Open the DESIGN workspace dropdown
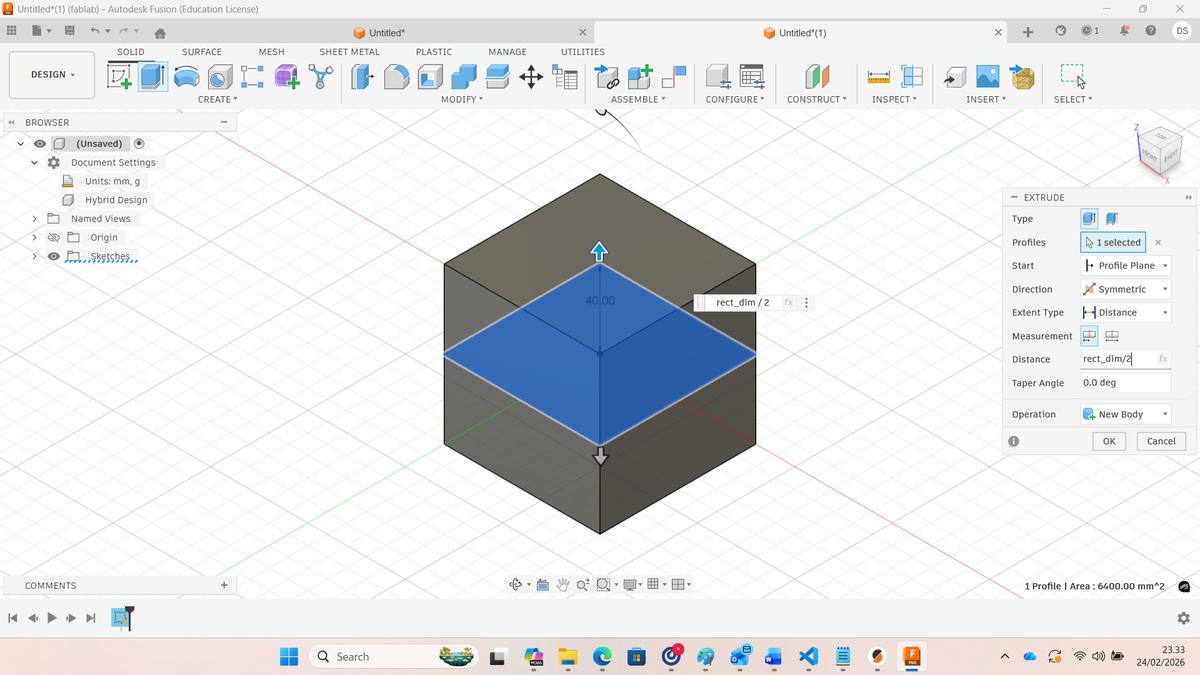Image resolution: width=1200 pixels, height=675 pixels. [x=52, y=75]
